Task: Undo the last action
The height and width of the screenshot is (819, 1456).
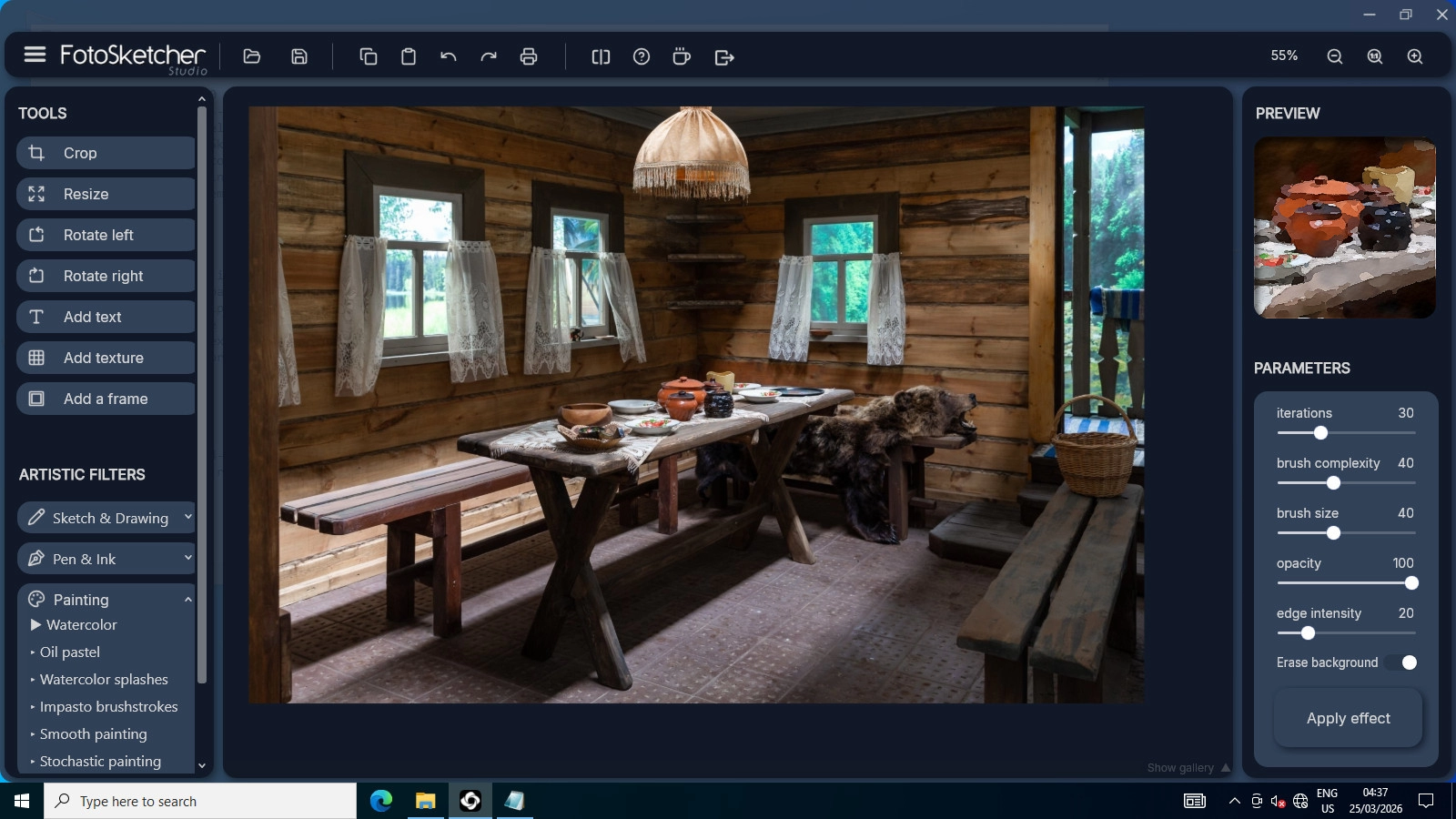Action: click(x=449, y=56)
